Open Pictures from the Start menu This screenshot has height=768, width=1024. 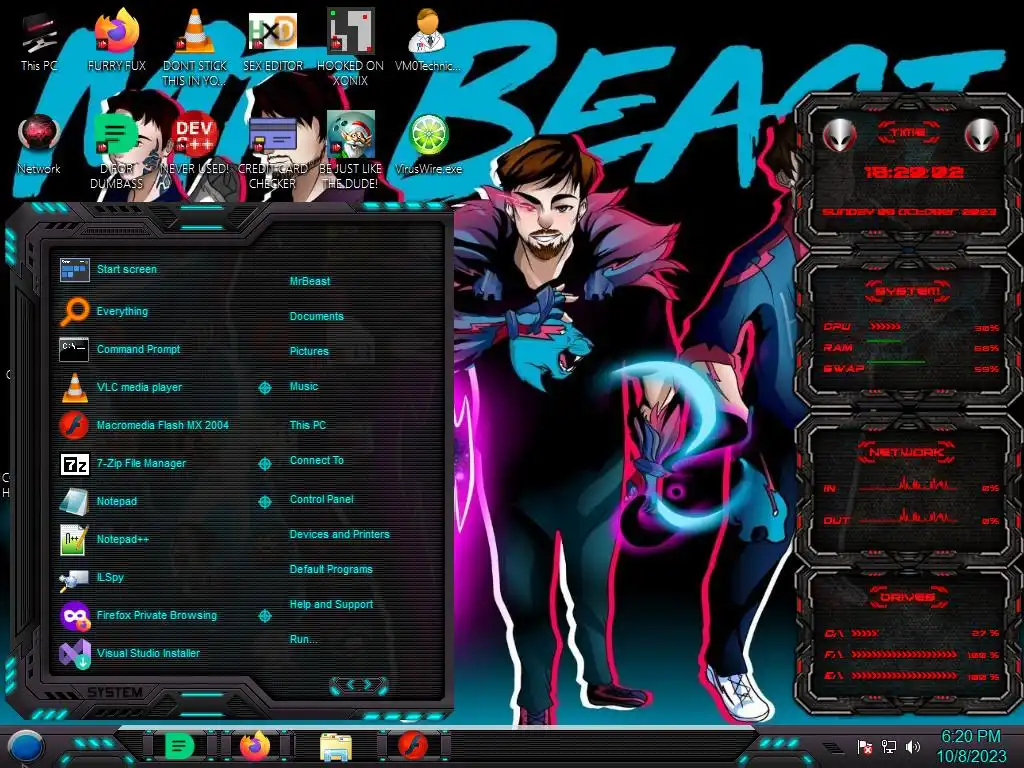point(309,351)
